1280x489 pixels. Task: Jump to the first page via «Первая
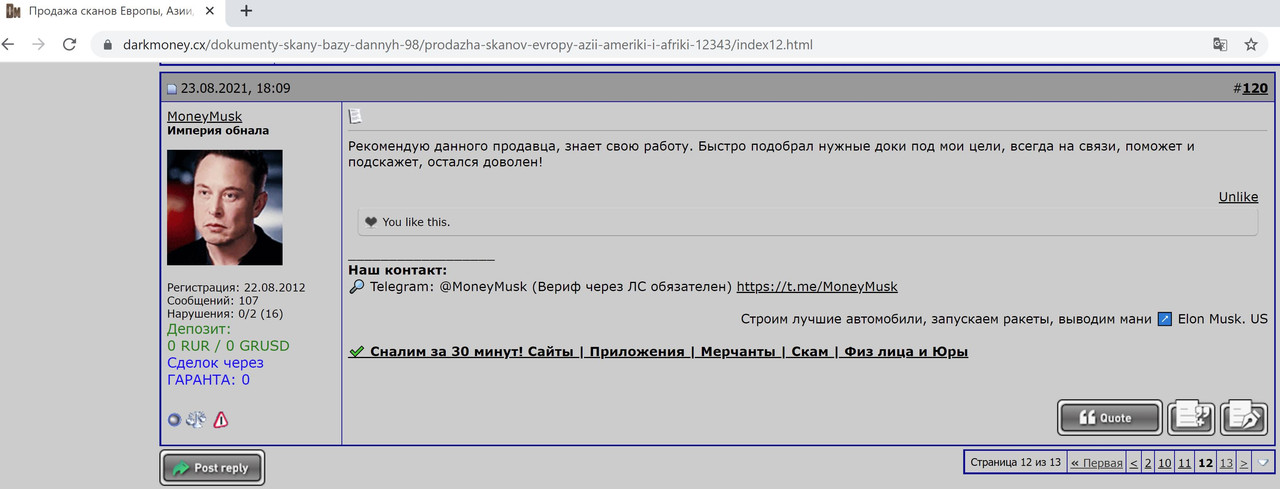click(x=1095, y=463)
